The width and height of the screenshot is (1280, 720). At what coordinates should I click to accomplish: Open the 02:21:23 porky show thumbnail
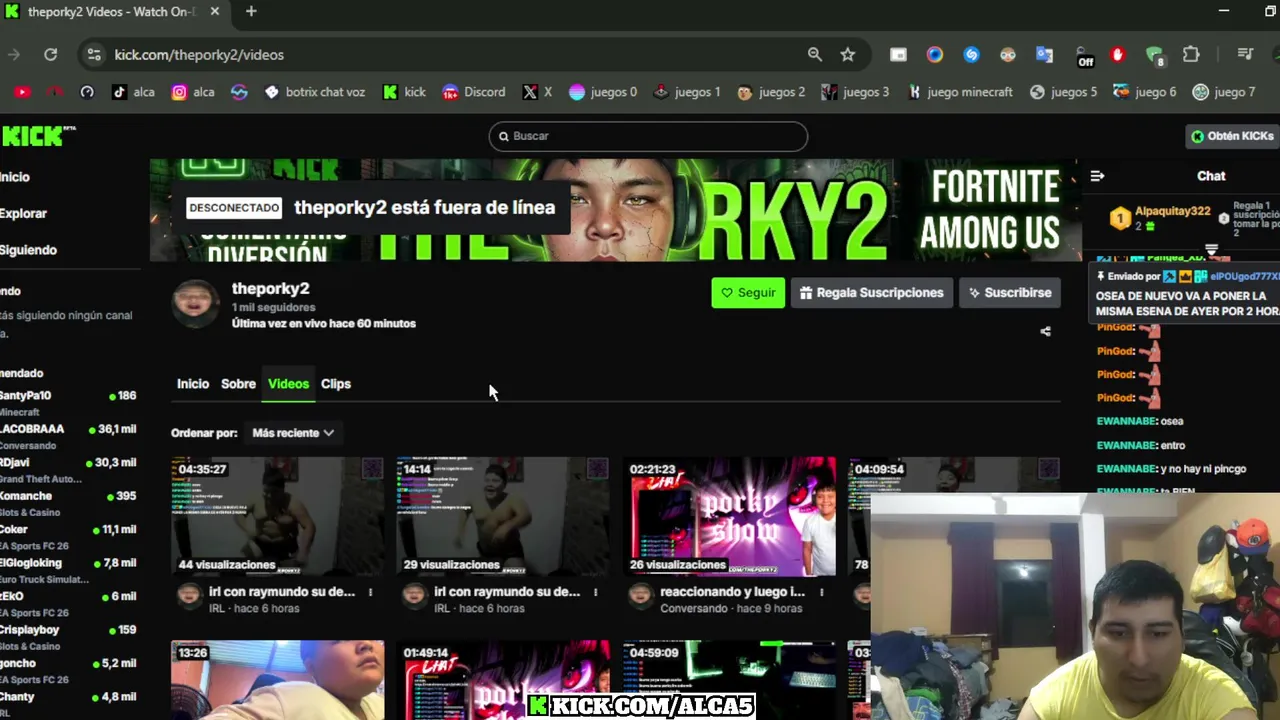[x=729, y=517]
